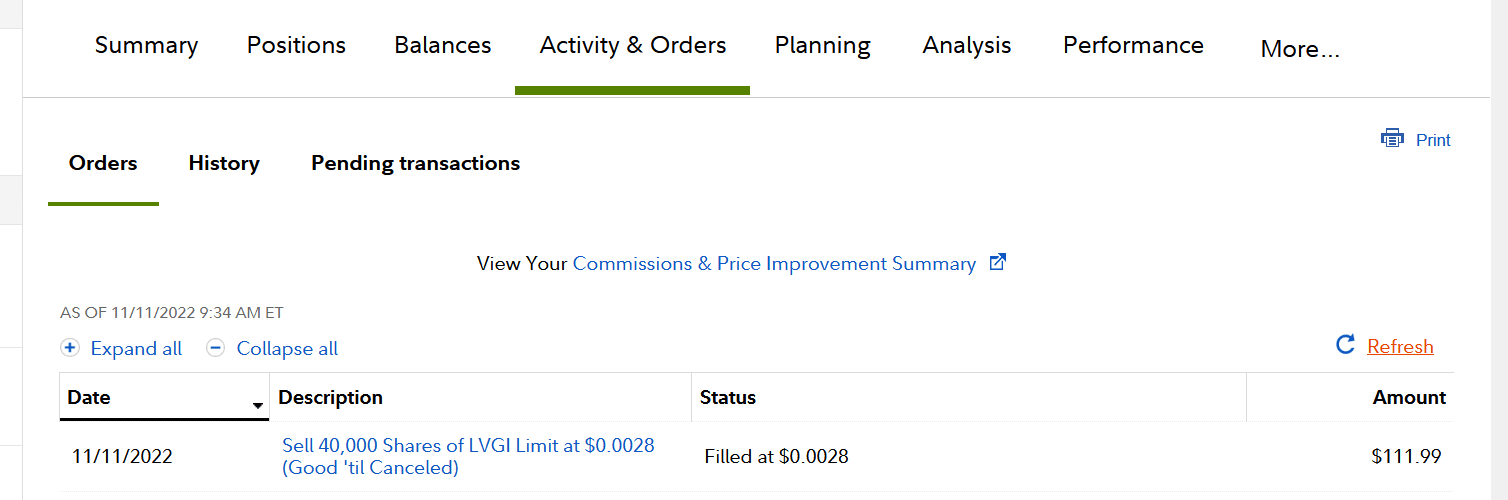
Task: Click the Refresh link
Action: click(1400, 347)
